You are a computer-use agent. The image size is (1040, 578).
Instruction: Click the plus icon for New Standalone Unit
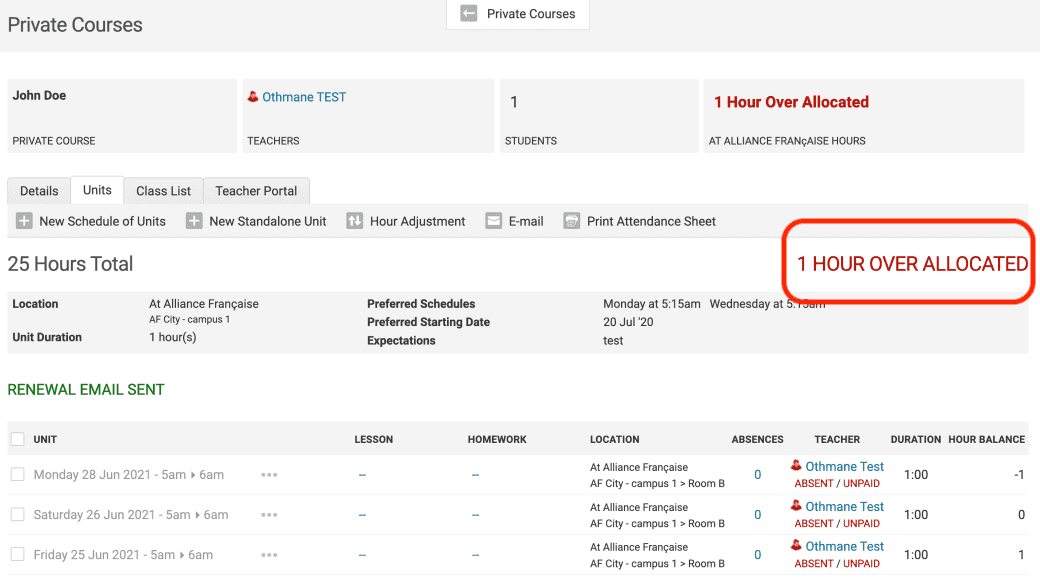pyautogui.click(x=194, y=221)
